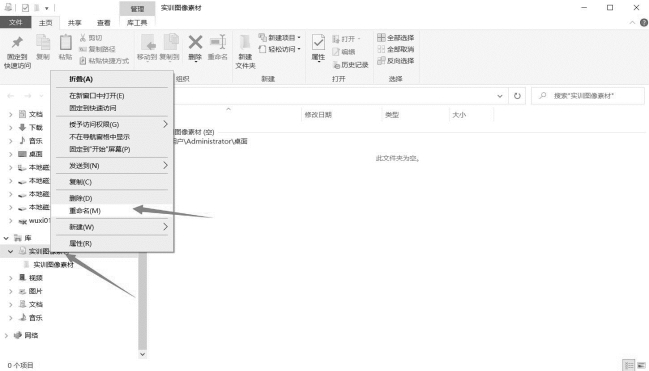Image resolution: width=649 pixels, height=371 pixels.
Task: Open the address bar history dropdown arrow
Action: click(500, 96)
